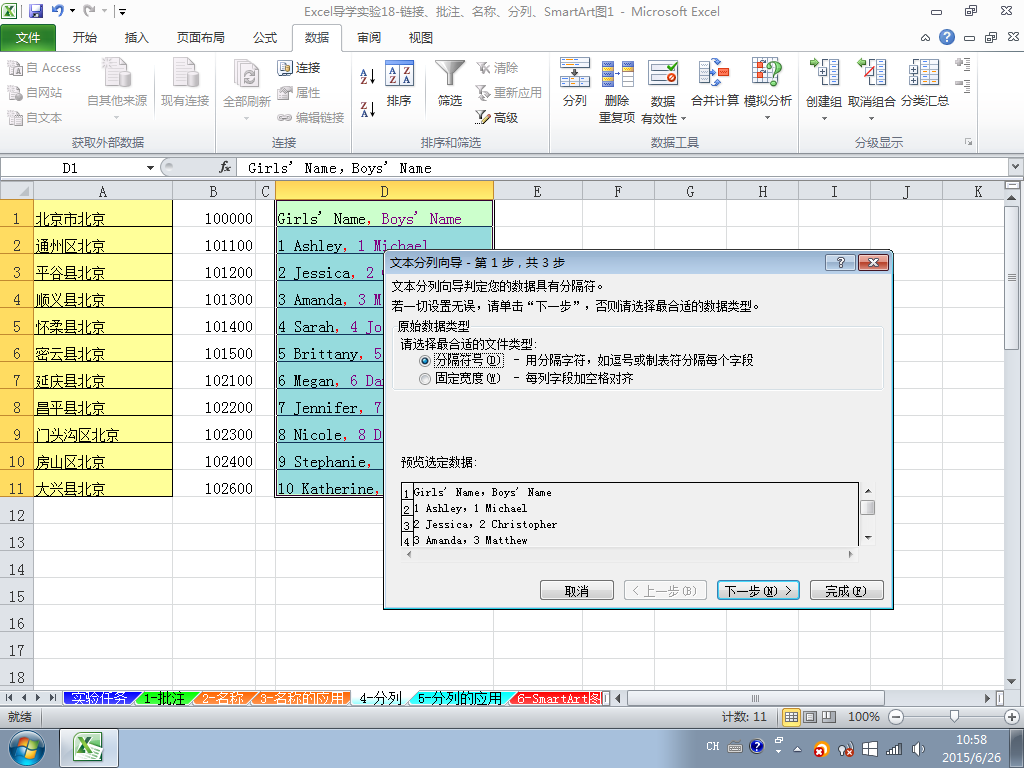Select the 固定宽度 fixed width radio button

[x=424, y=379]
